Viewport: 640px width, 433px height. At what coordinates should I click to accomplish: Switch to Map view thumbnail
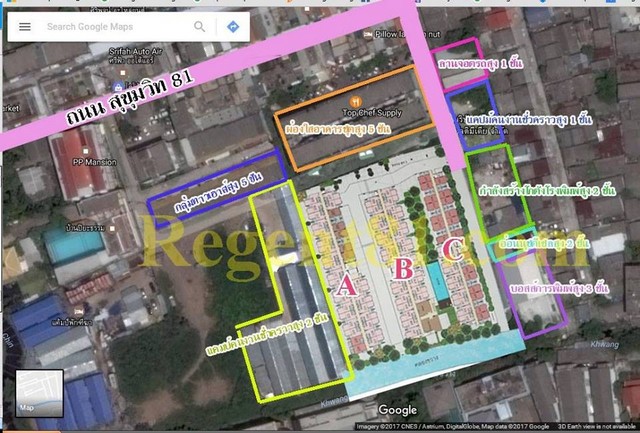point(39,393)
